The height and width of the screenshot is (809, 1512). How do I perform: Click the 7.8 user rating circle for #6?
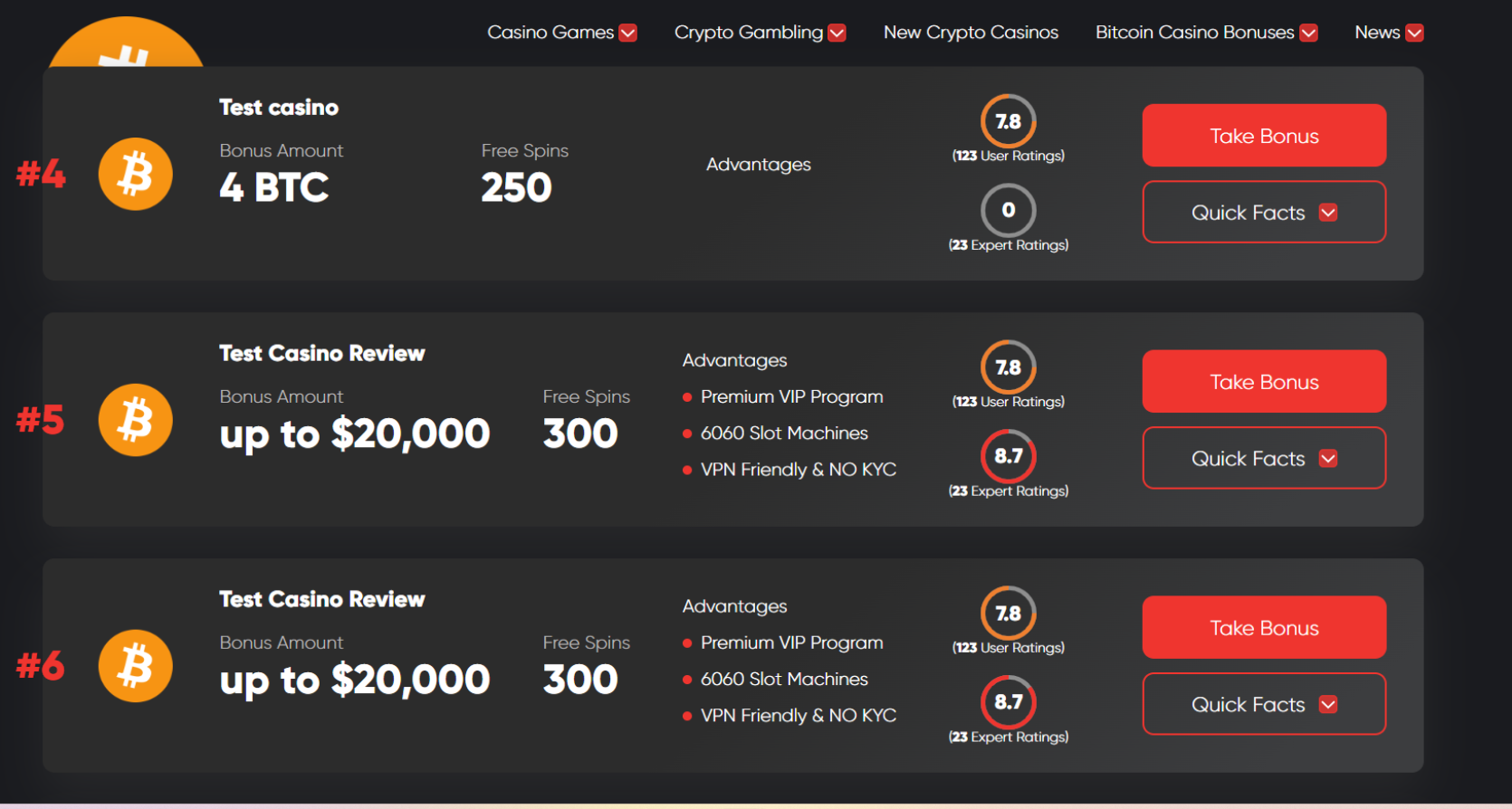[1008, 614]
